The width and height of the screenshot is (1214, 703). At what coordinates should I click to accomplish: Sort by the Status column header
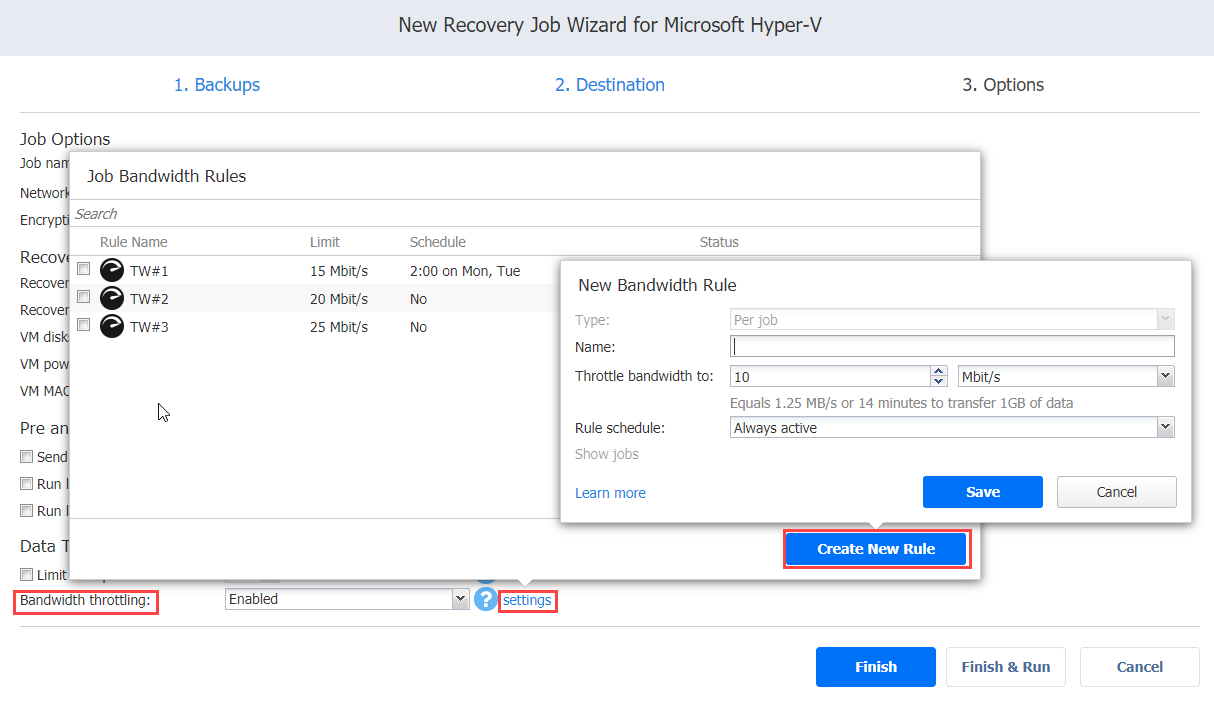pyautogui.click(x=719, y=242)
